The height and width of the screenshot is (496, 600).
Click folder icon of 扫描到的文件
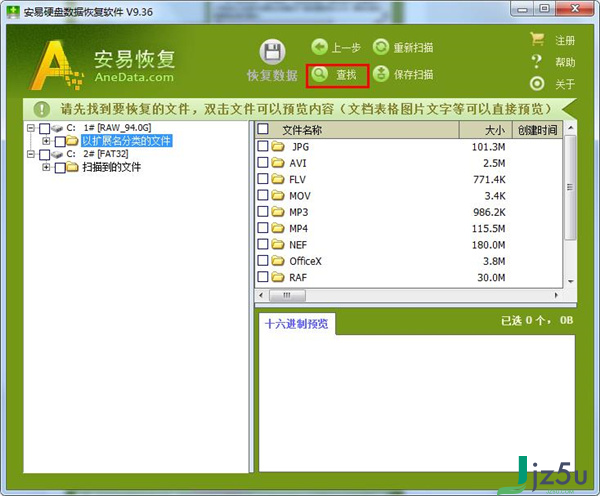[x=72, y=167]
